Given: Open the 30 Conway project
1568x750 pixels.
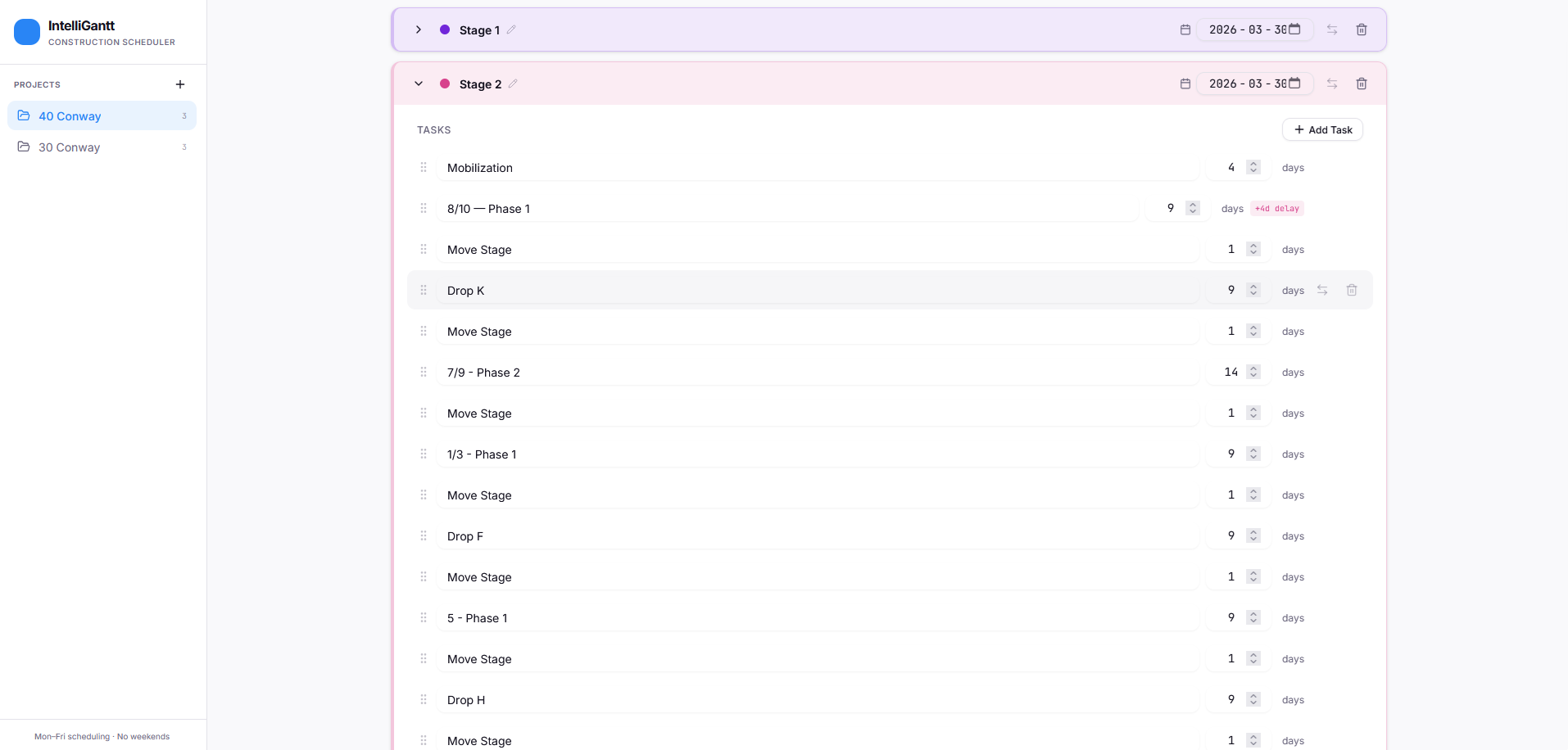Looking at the screenshot, I should point(102,147).
